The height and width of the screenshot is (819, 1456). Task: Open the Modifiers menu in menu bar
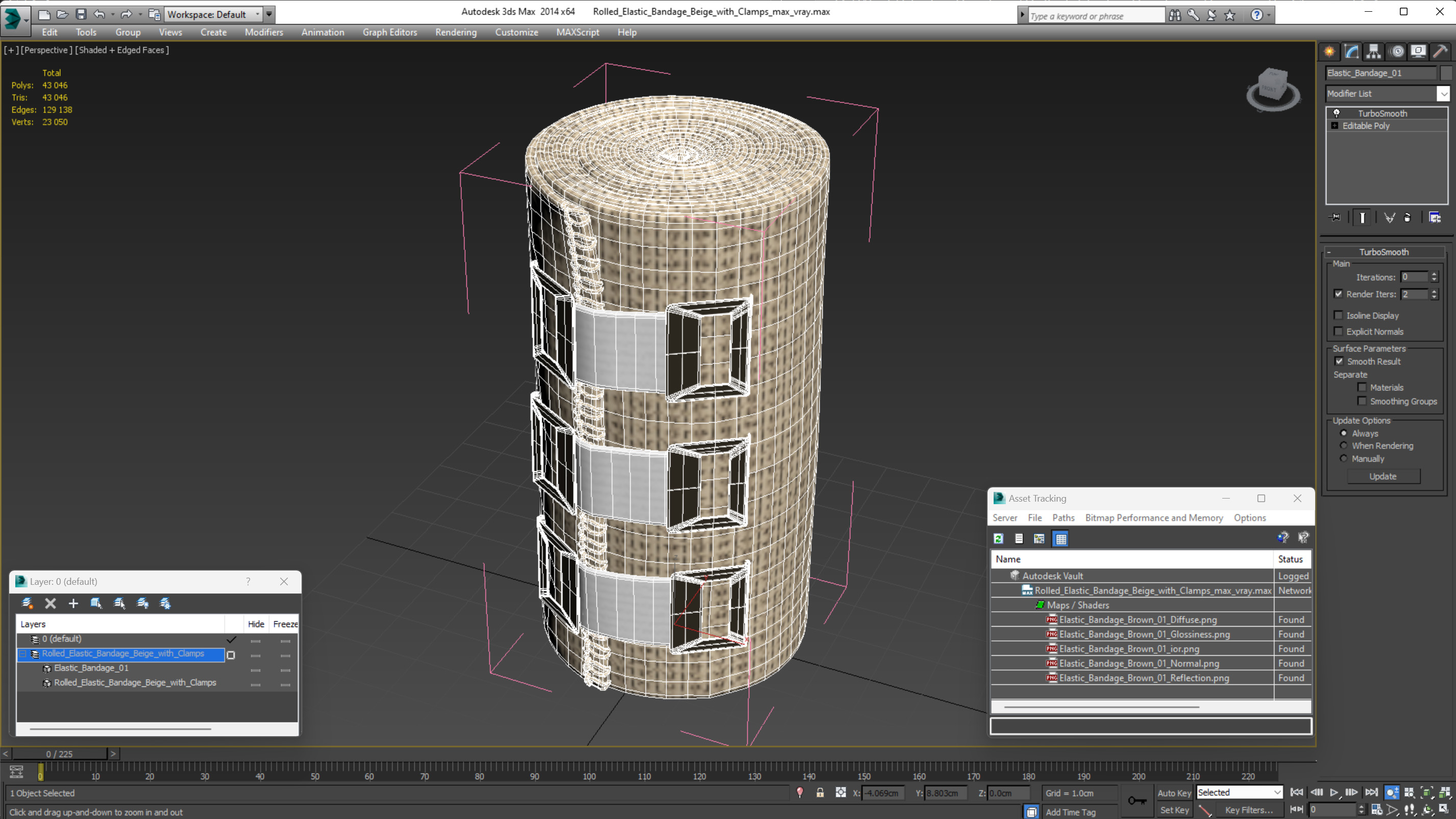(x=264, y=31)
